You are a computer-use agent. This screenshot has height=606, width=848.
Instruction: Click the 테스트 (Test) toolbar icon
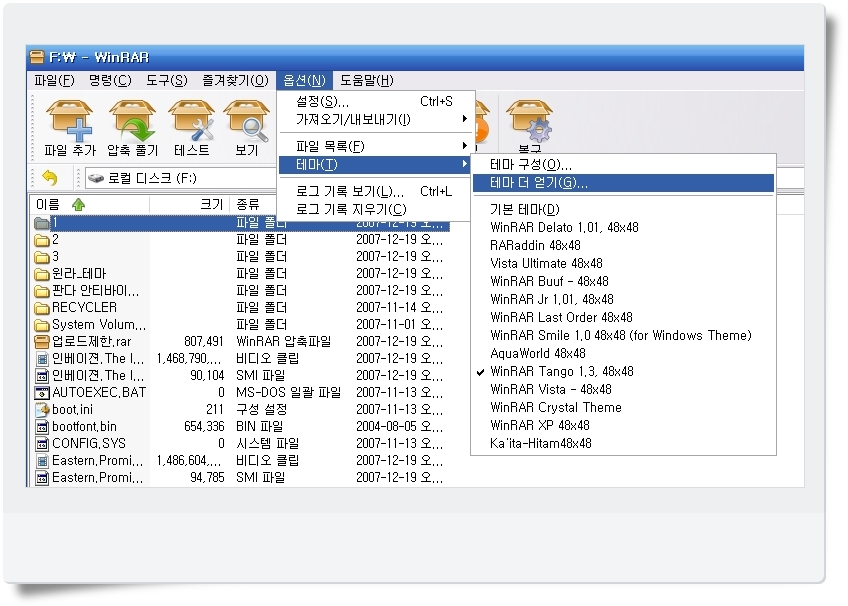(x=191, y=121)
